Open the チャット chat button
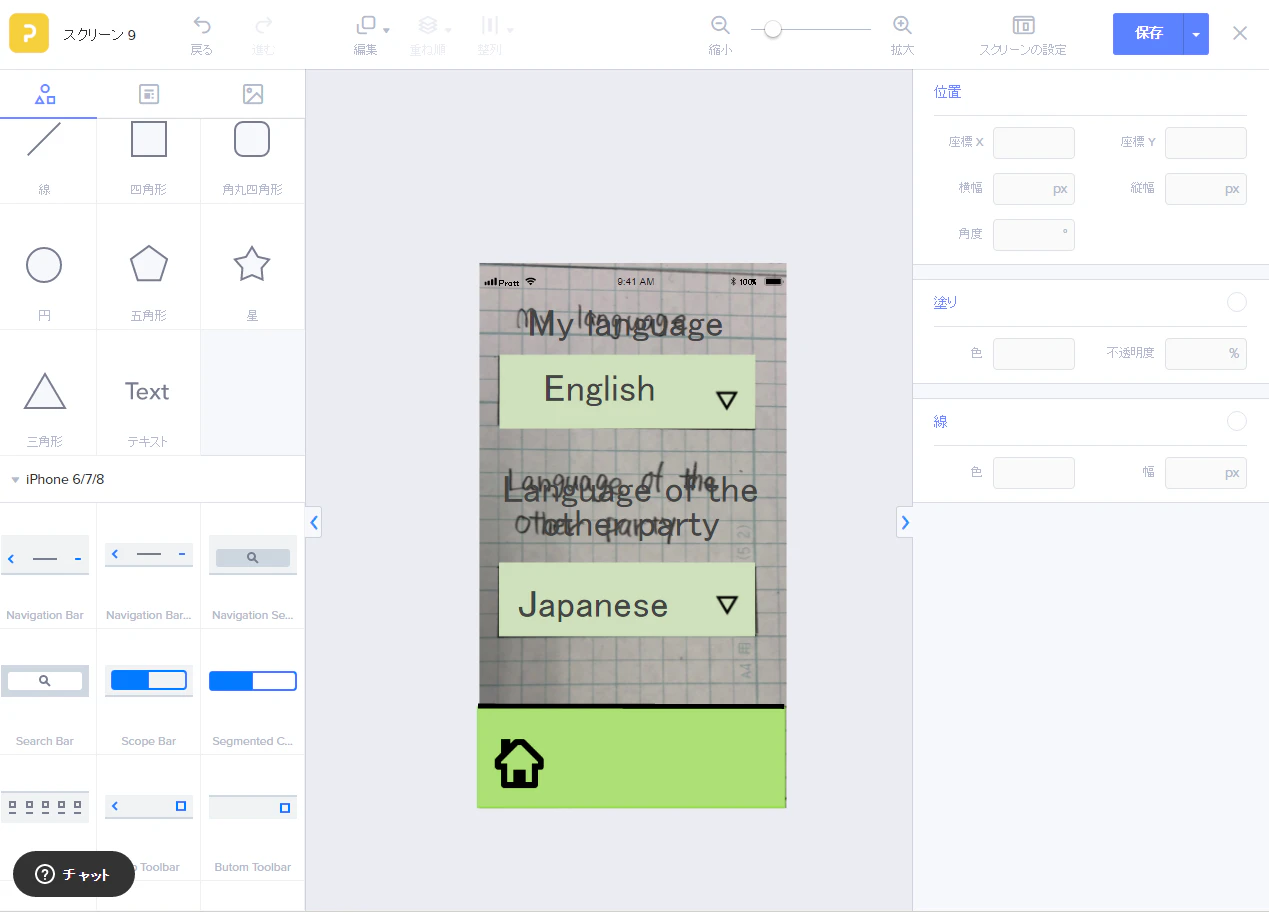The width and height of the screenshot is (1269, 913). click(x=74, y=874)
